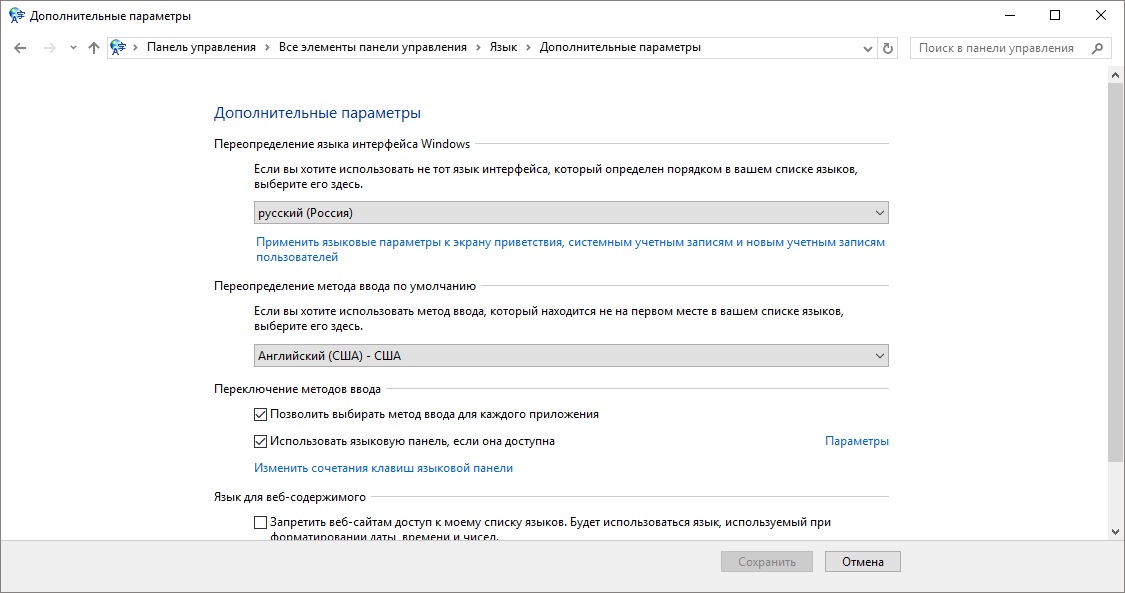This screenshot has width=1125, height=593.
Task: Toggle "Позволить выбирать метод ввода" checkbox
Action: (x=261, y=414)
